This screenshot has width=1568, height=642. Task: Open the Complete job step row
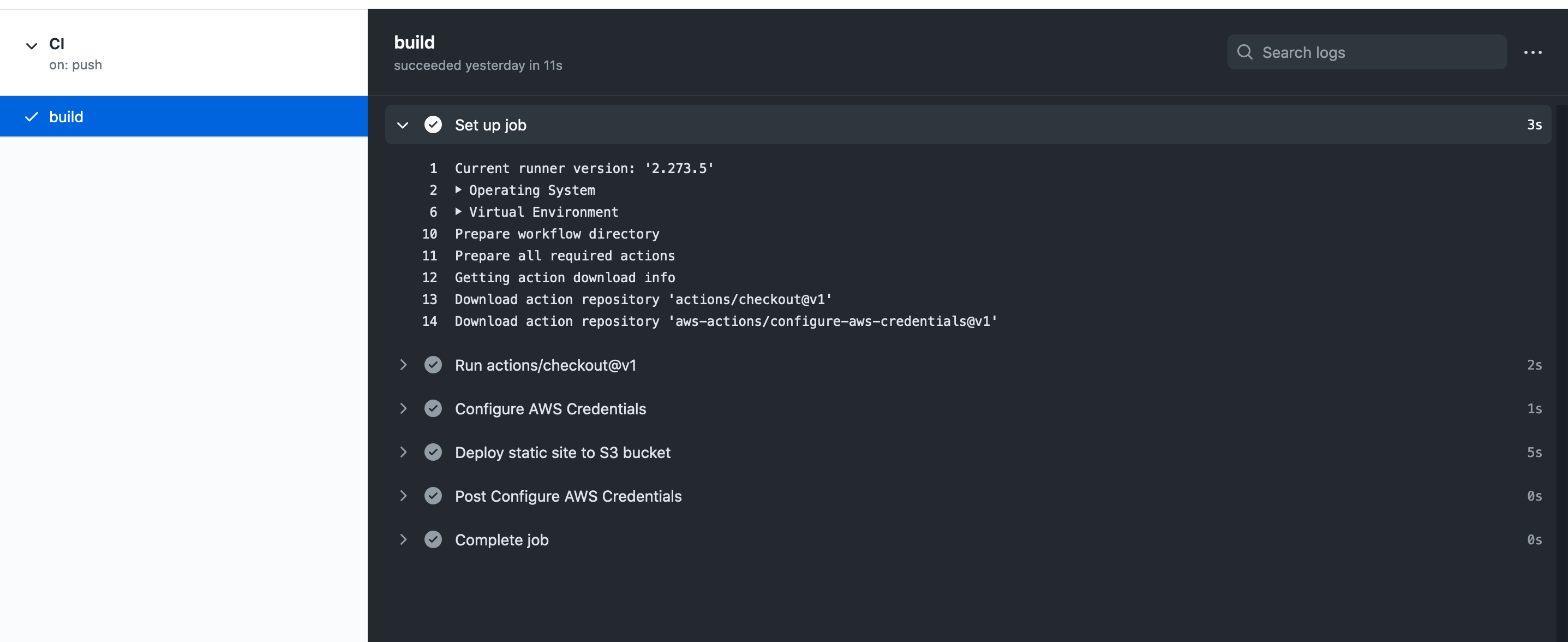[x=501, y=540]
